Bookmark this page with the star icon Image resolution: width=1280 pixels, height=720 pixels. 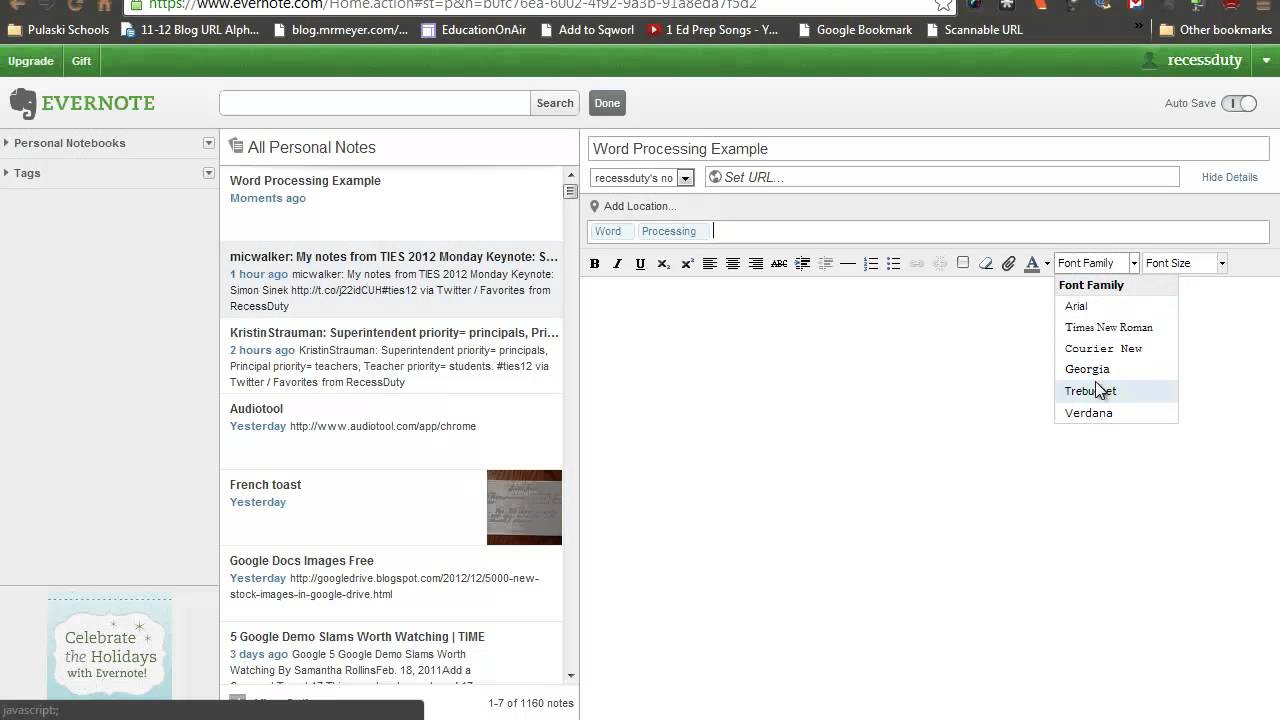pos(943,5)
